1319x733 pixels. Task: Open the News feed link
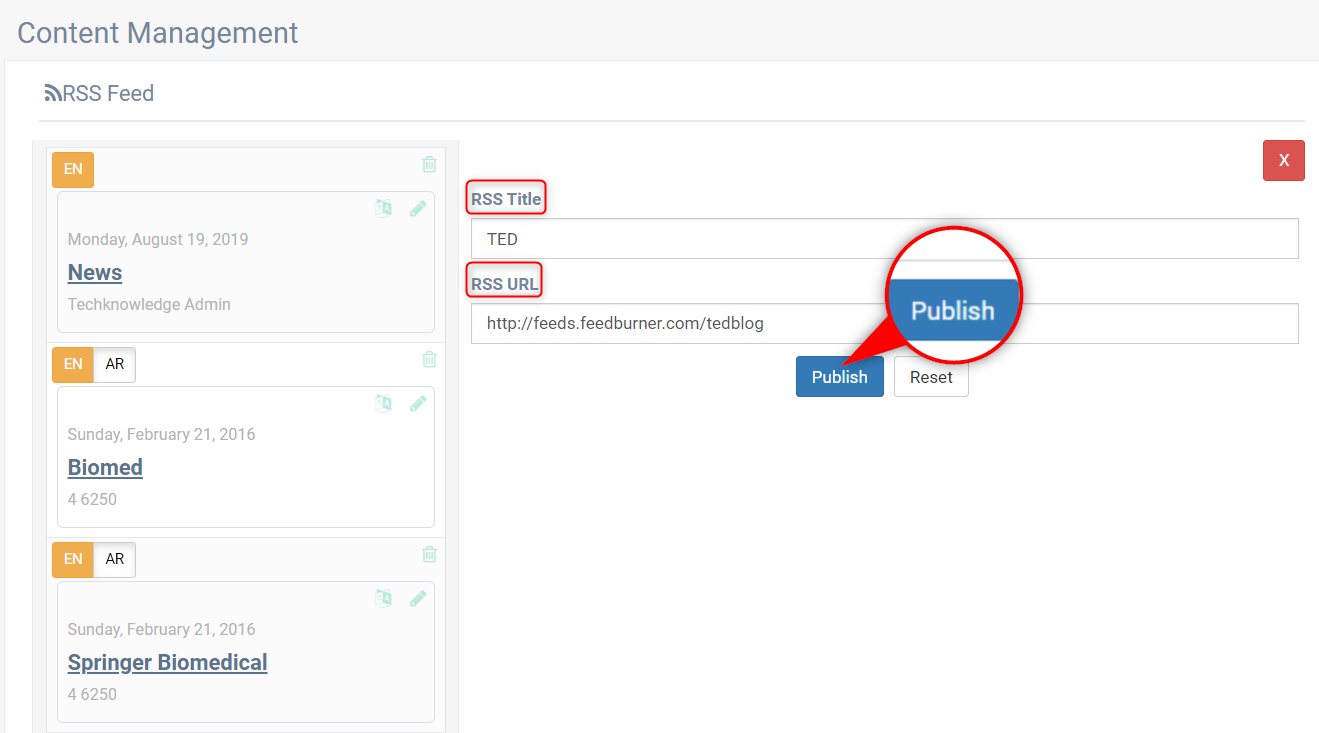point(95,272)
